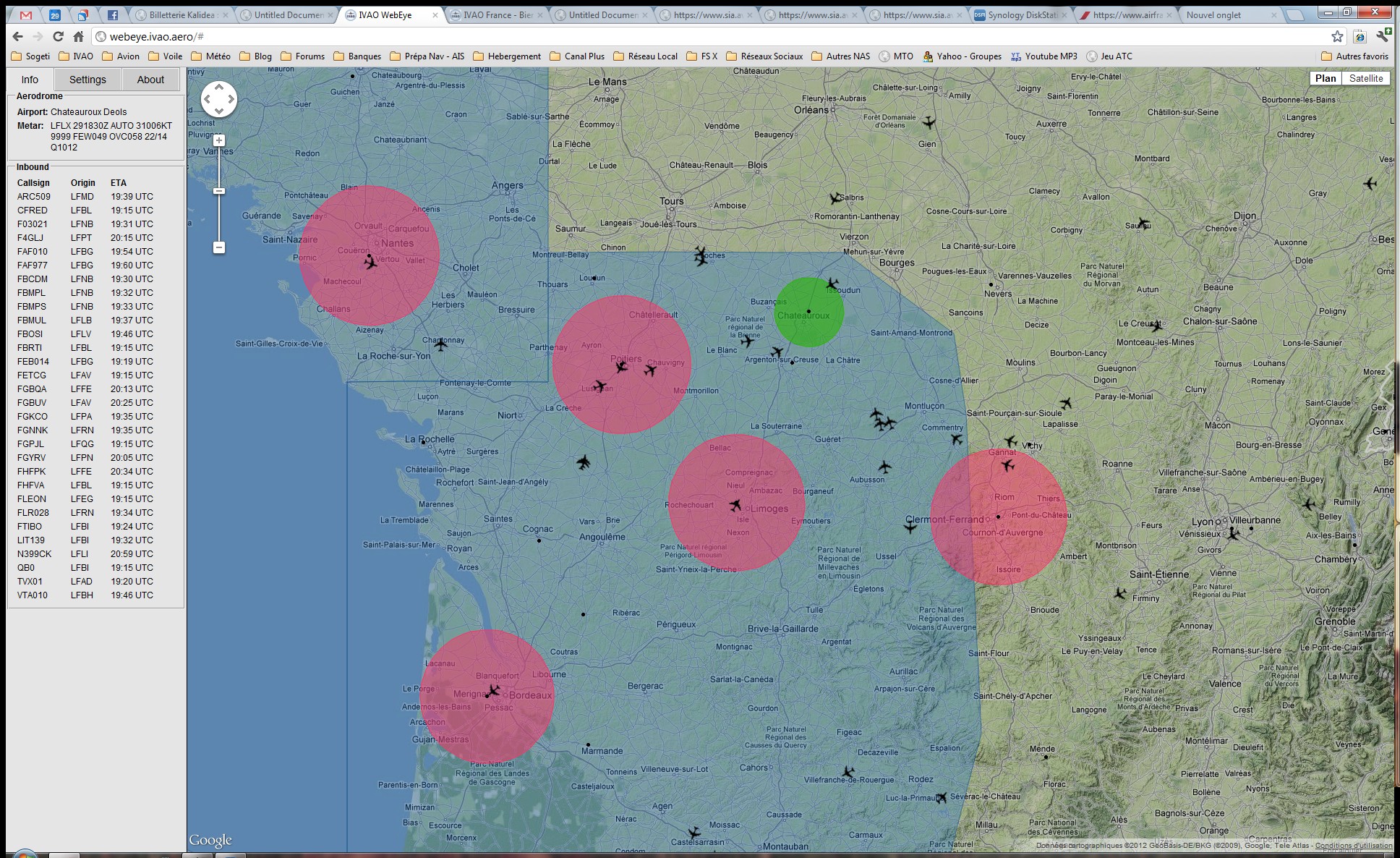
Task: Switch to the Info tab
Action: coord(30,80)
